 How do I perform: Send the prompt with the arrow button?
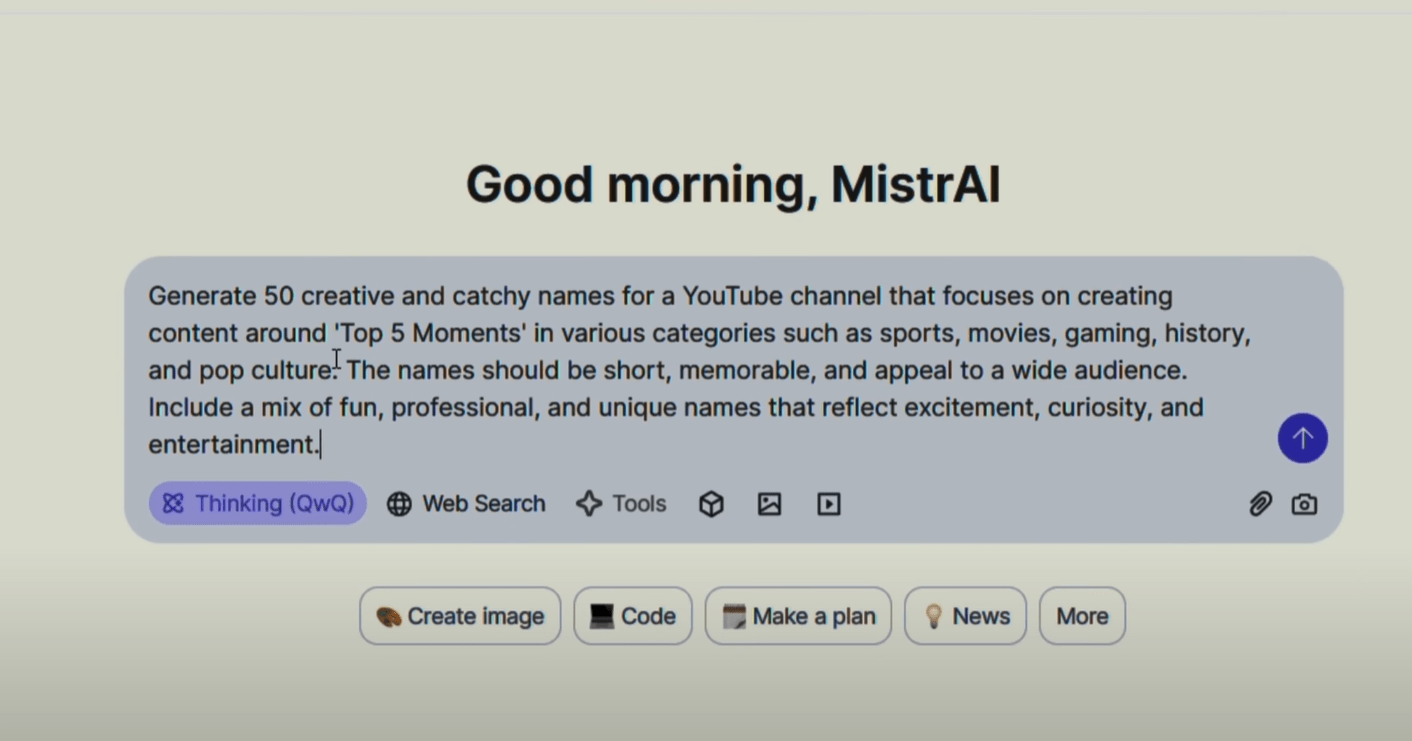point(1302,438)
